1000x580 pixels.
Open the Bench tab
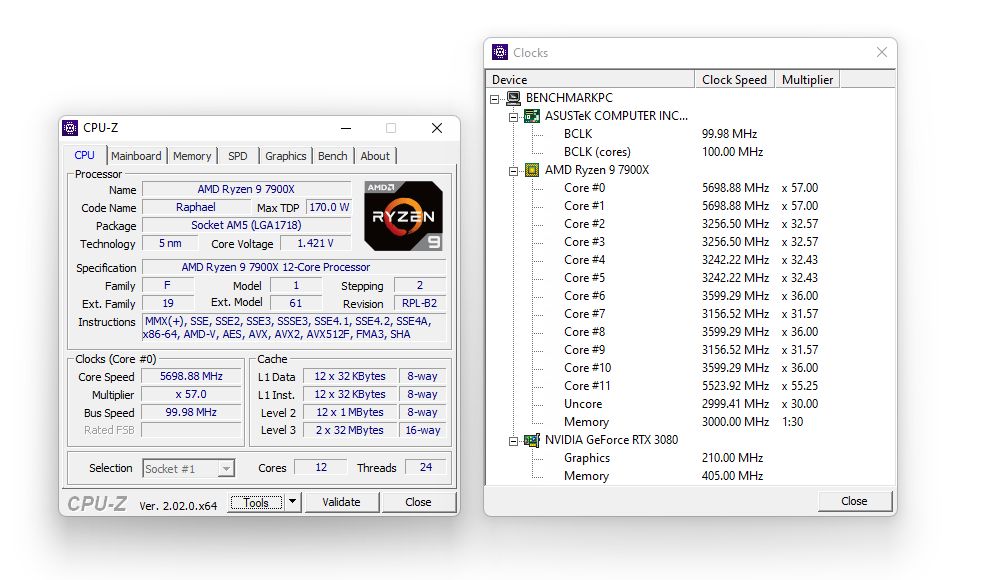[x=333, y=156]
